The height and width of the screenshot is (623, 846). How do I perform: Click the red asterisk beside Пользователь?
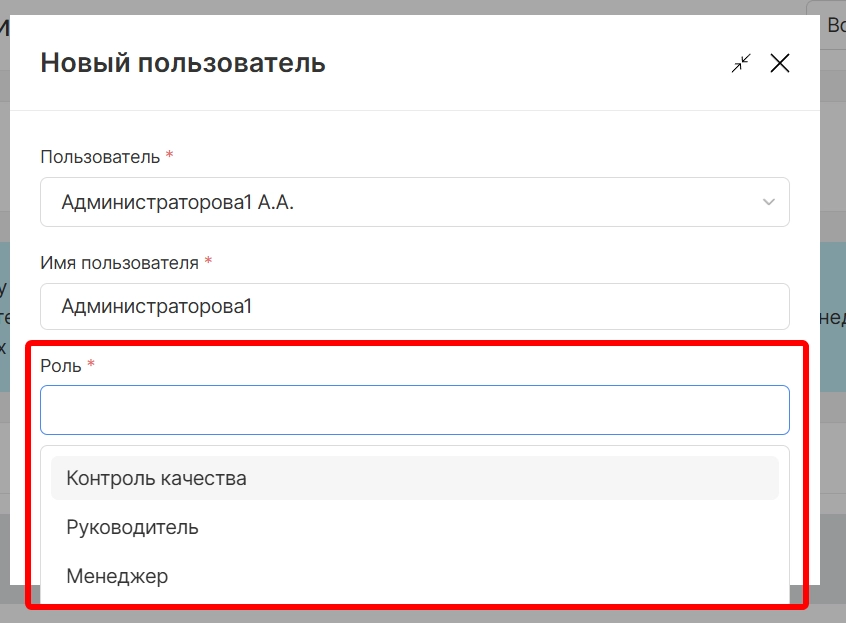point(169,156)
